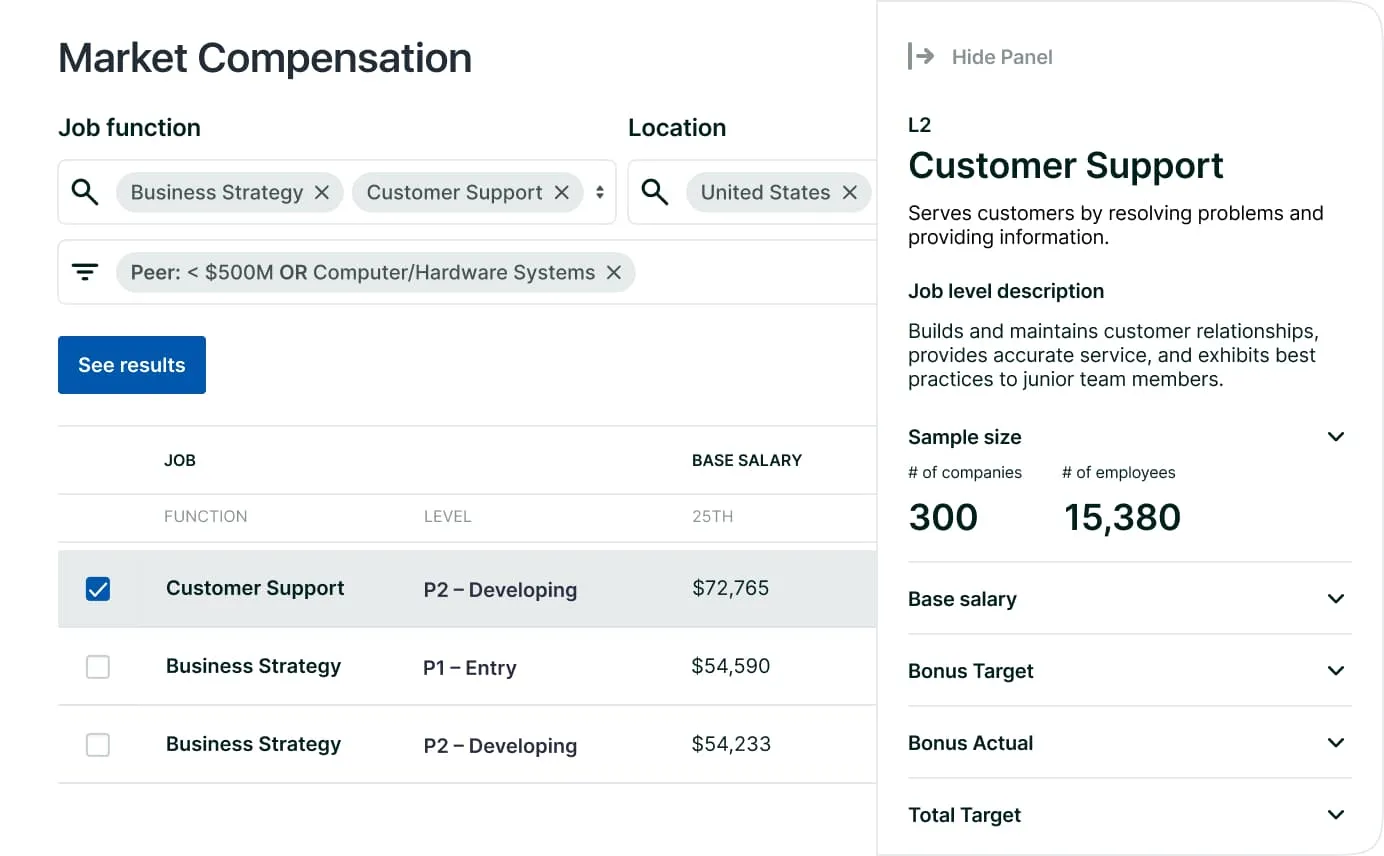Remove the Customer Support job function chip

tap(562, 192)
